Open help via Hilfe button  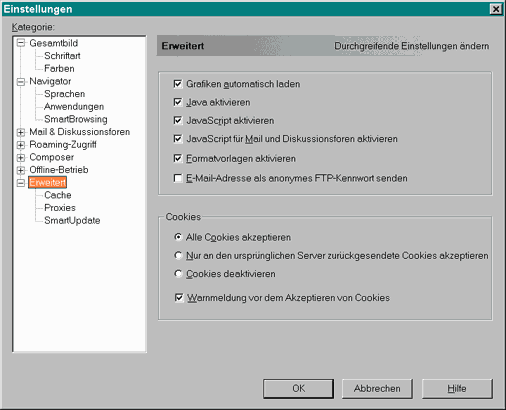coord(457,388)
